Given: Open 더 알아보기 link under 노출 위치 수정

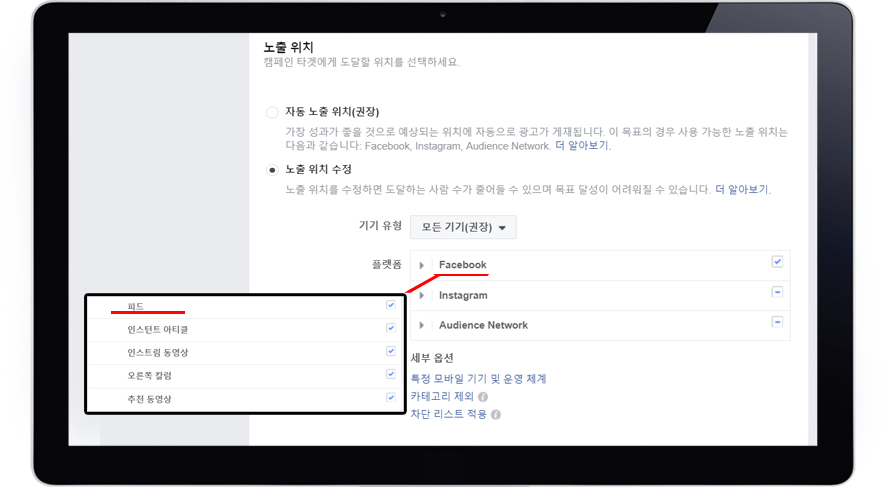Looking at the screenshot, I should point(742,189).
